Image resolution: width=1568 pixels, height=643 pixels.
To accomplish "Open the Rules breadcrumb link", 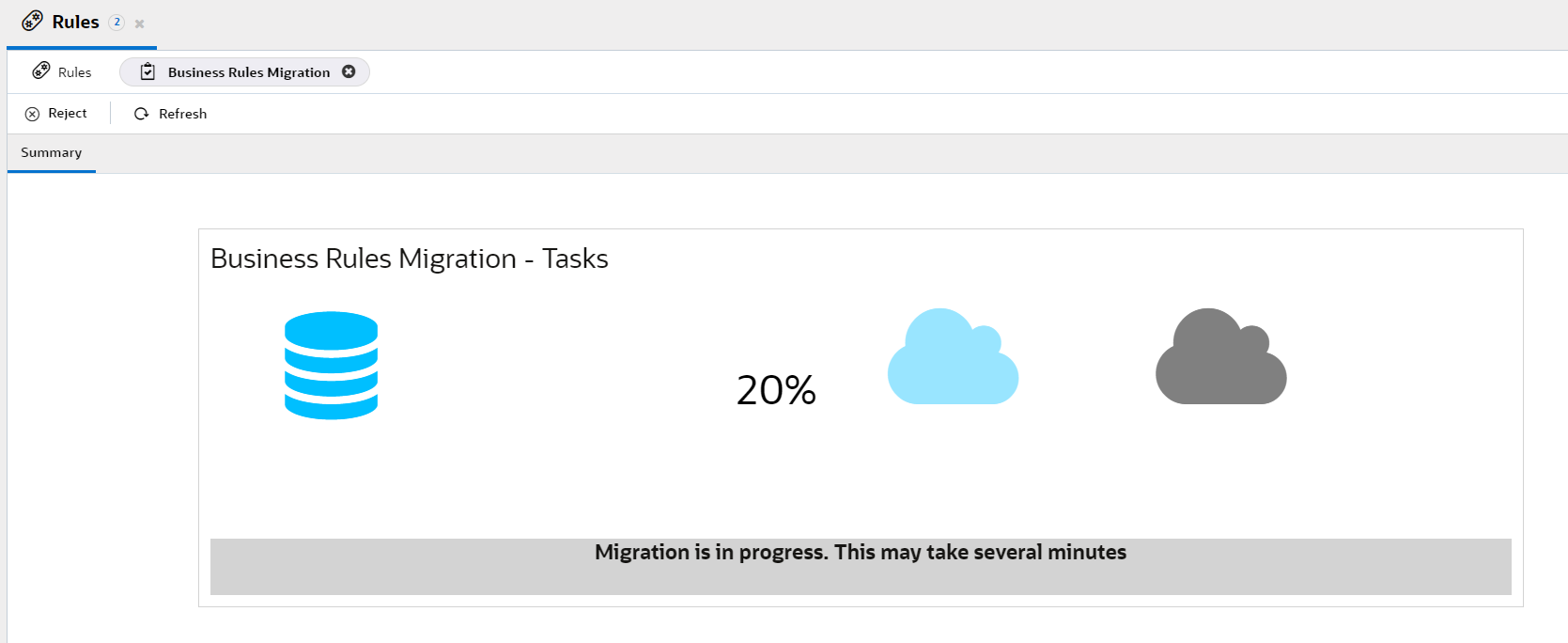I will click(73, 71).
